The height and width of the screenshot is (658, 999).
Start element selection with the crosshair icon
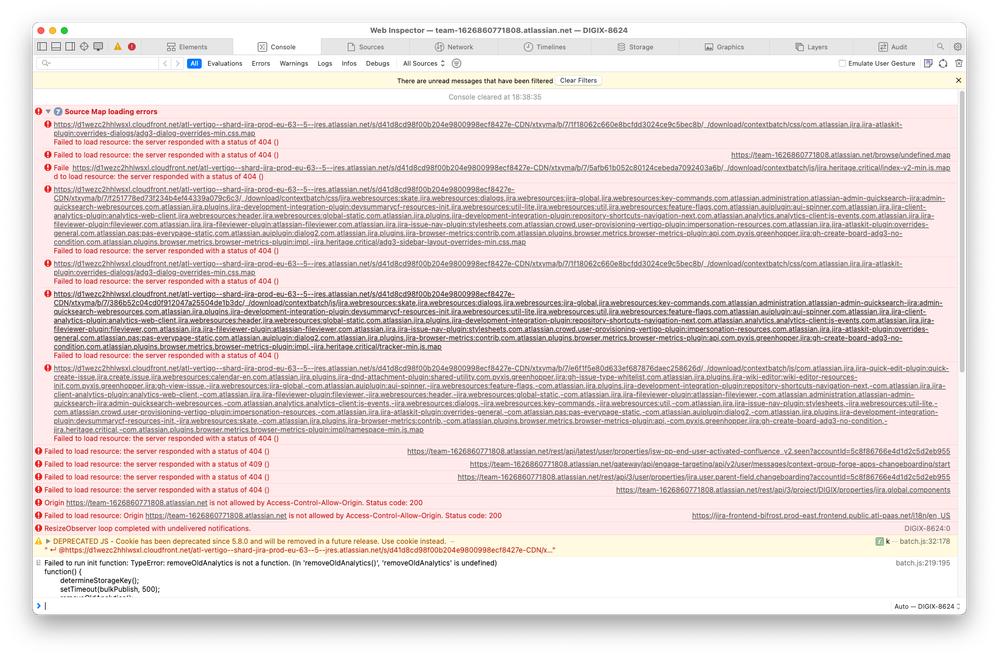(84, 46)
